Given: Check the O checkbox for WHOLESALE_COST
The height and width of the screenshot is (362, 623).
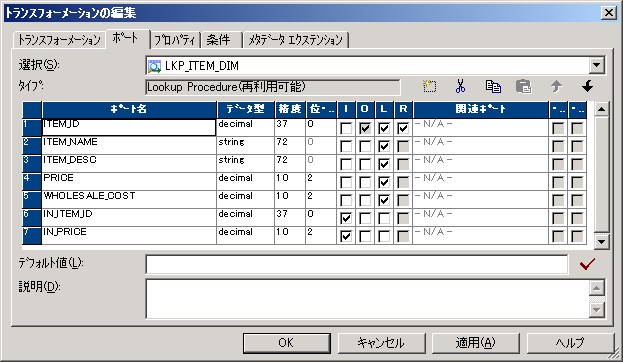Looking at the screenshot, I should tap(365, 200).
